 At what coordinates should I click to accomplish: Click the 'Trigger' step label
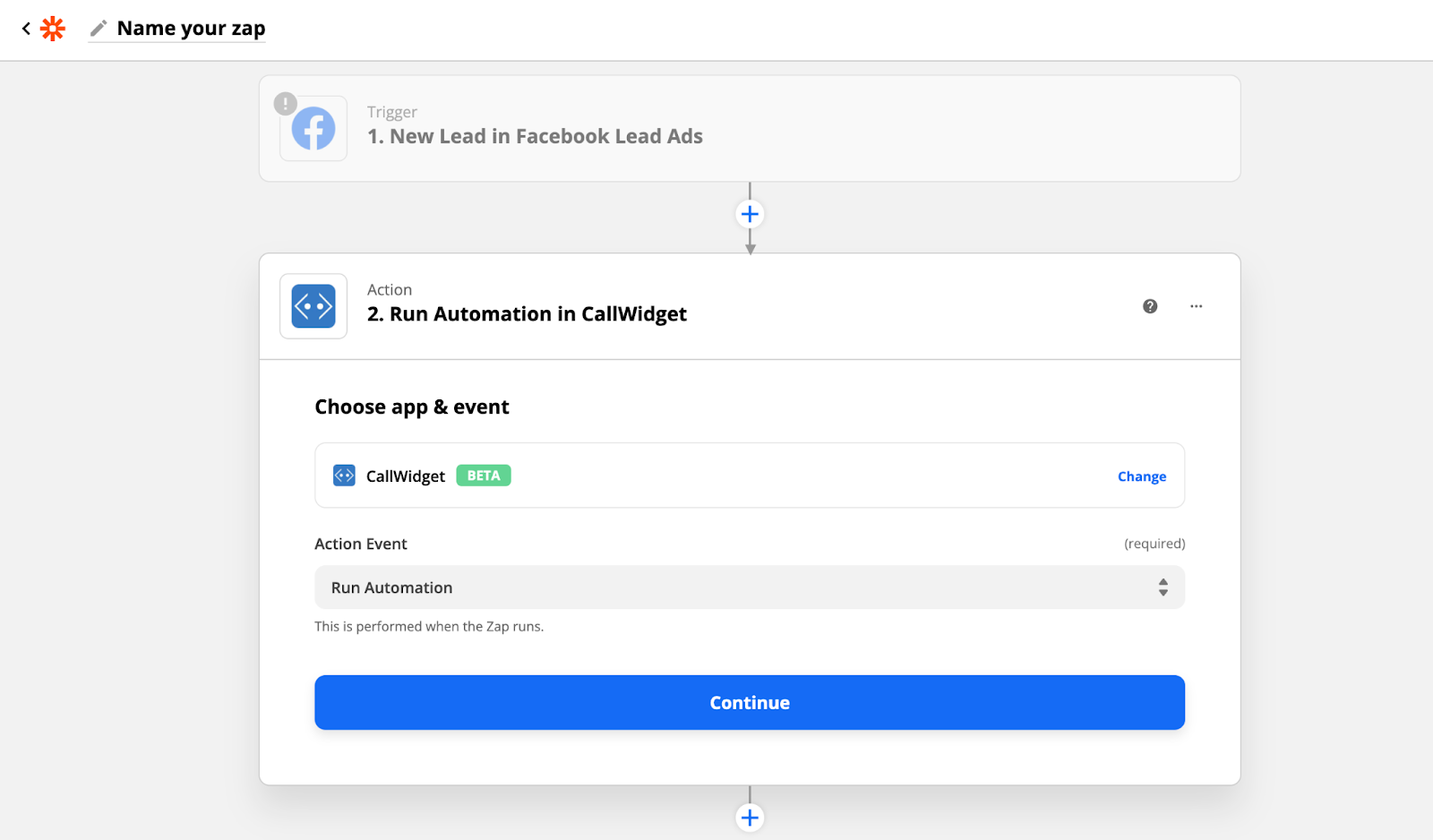pyautogui.click(x=392, y=112)
